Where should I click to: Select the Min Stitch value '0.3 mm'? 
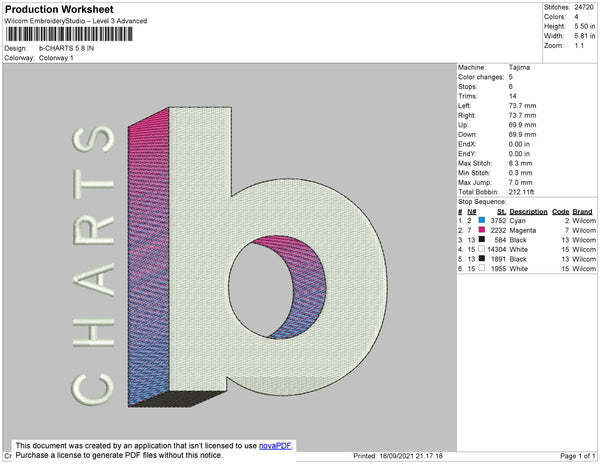click(x=521, y=173)
